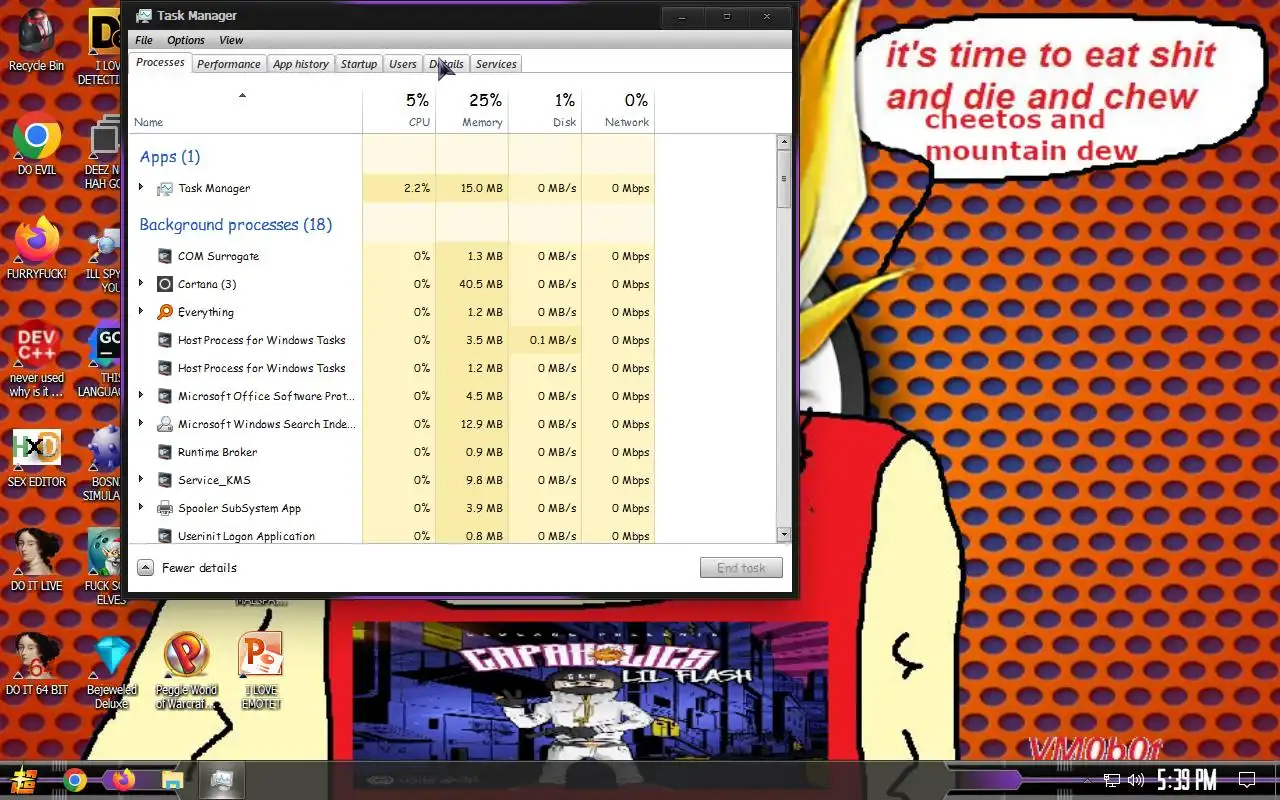
Task: Switch to the Startup tab
Action: (359, 64)
